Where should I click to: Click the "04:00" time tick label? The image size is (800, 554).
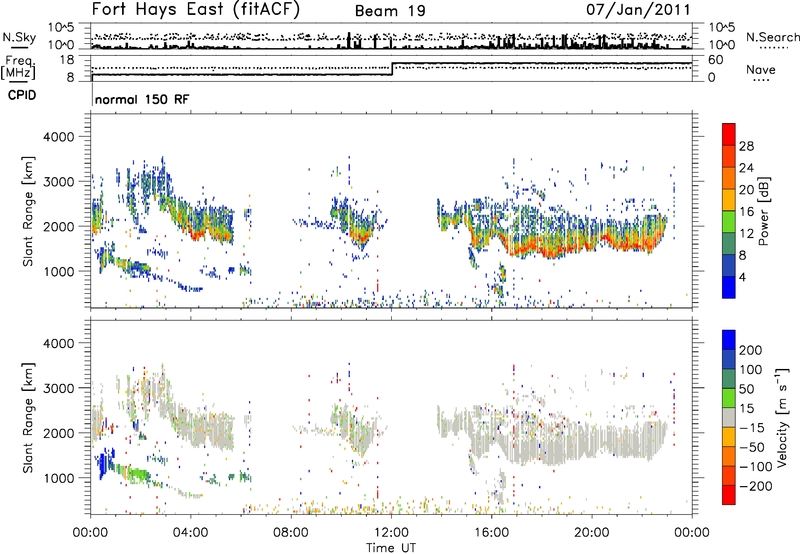pos(190,533)
